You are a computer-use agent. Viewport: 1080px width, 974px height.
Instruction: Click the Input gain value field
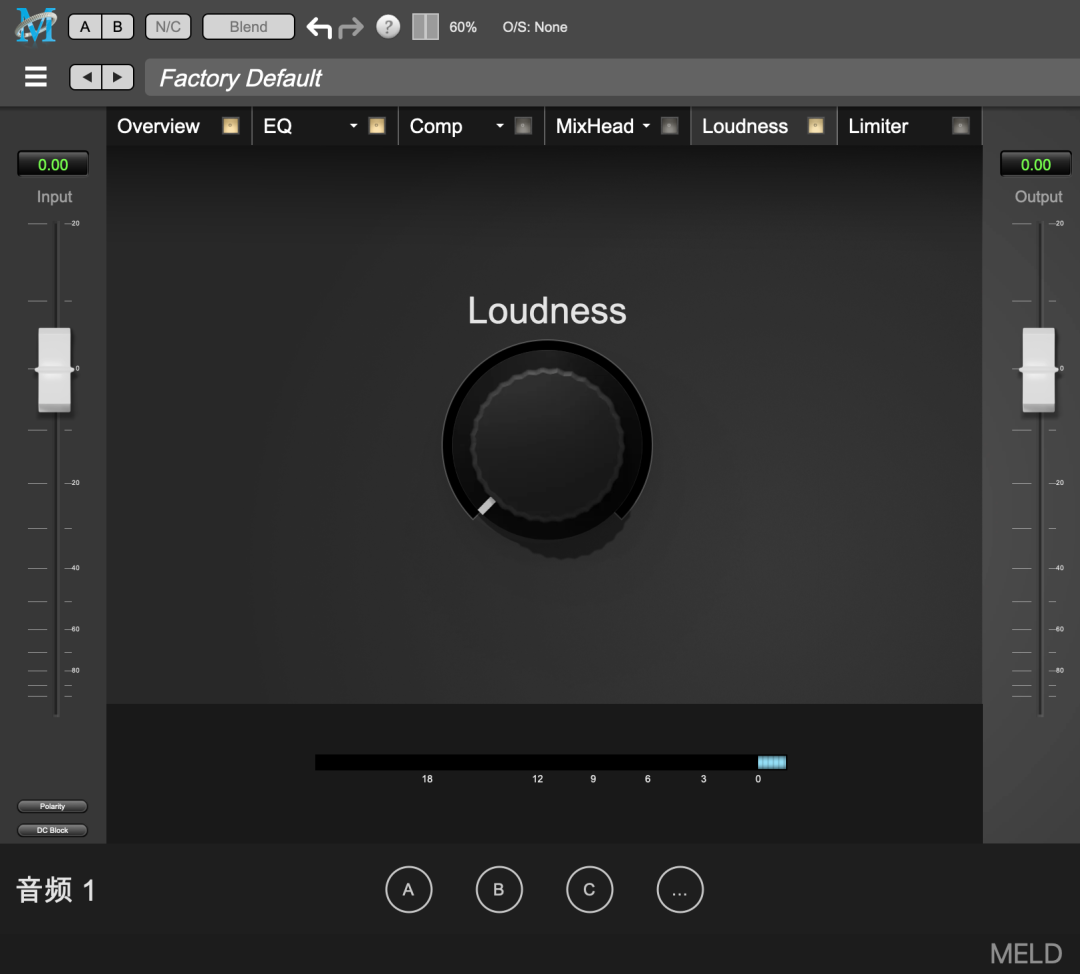(x=53, y=165)
